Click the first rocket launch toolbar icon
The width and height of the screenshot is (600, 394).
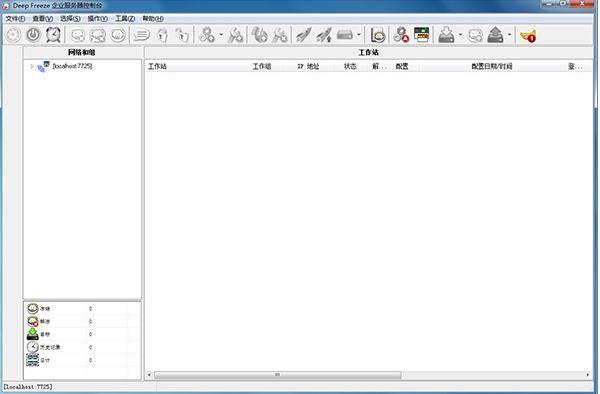(x=304, y=35)
